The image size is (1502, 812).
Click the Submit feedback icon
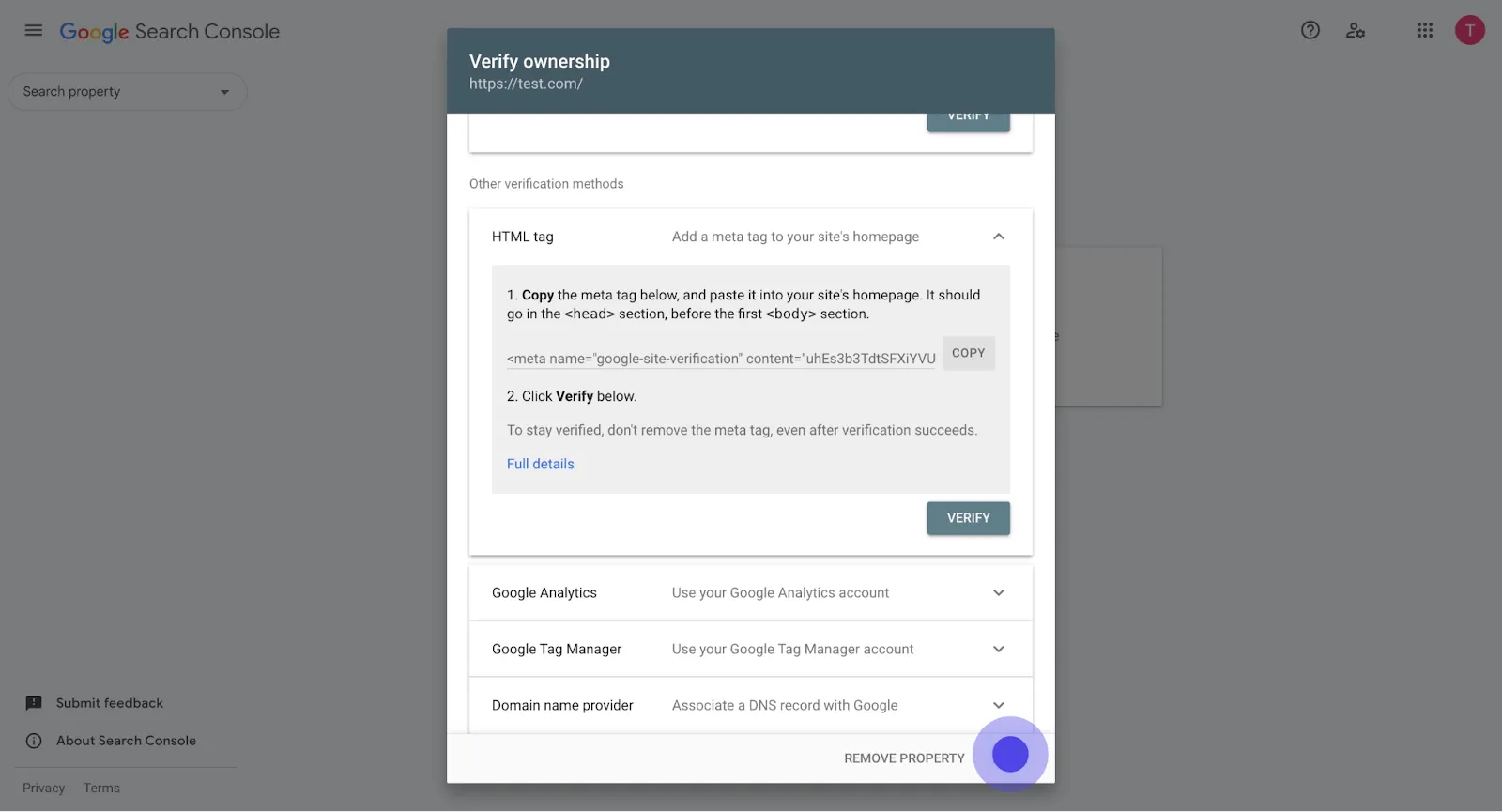(x=34, y=703)
